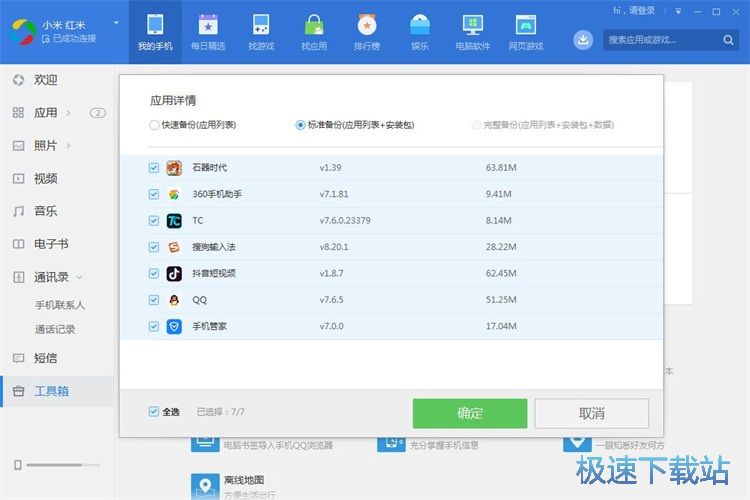Image resolution: width=750 pixels, height=500 pixels.
Task: Open the 离线地图 tool behind dialog
Action: [x=234, y=486]
